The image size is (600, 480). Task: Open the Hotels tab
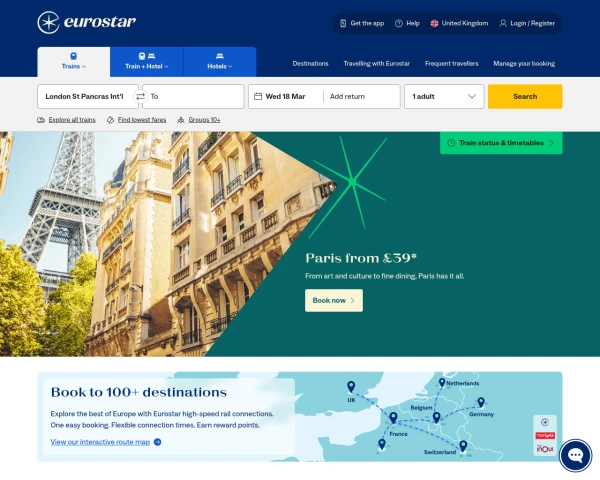click(x=220, y=62)
